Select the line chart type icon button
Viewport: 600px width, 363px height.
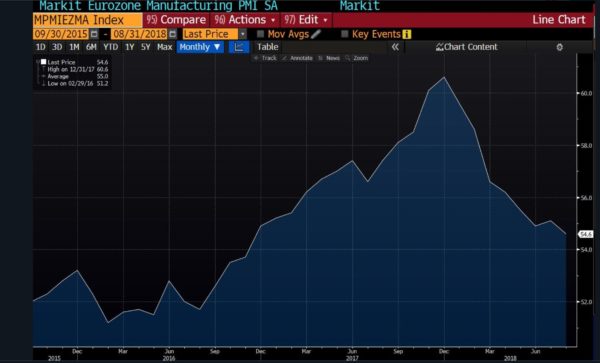coord(239,47)
